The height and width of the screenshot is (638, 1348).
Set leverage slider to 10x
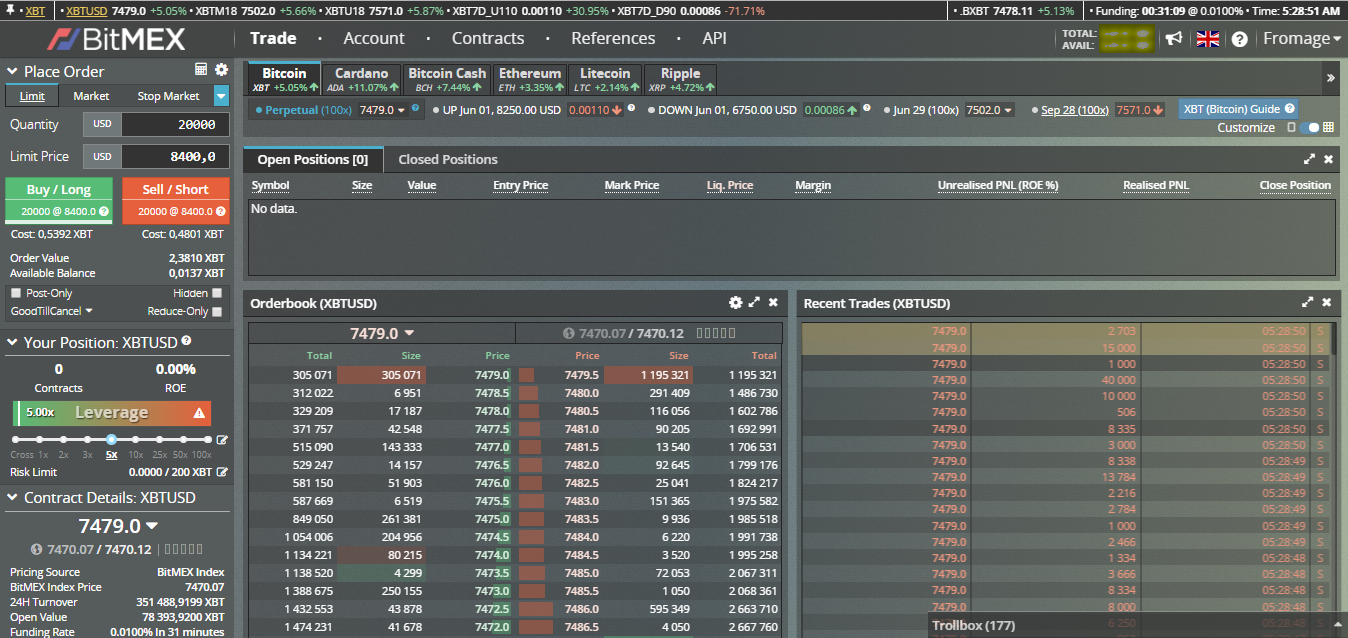pos(135,440)
